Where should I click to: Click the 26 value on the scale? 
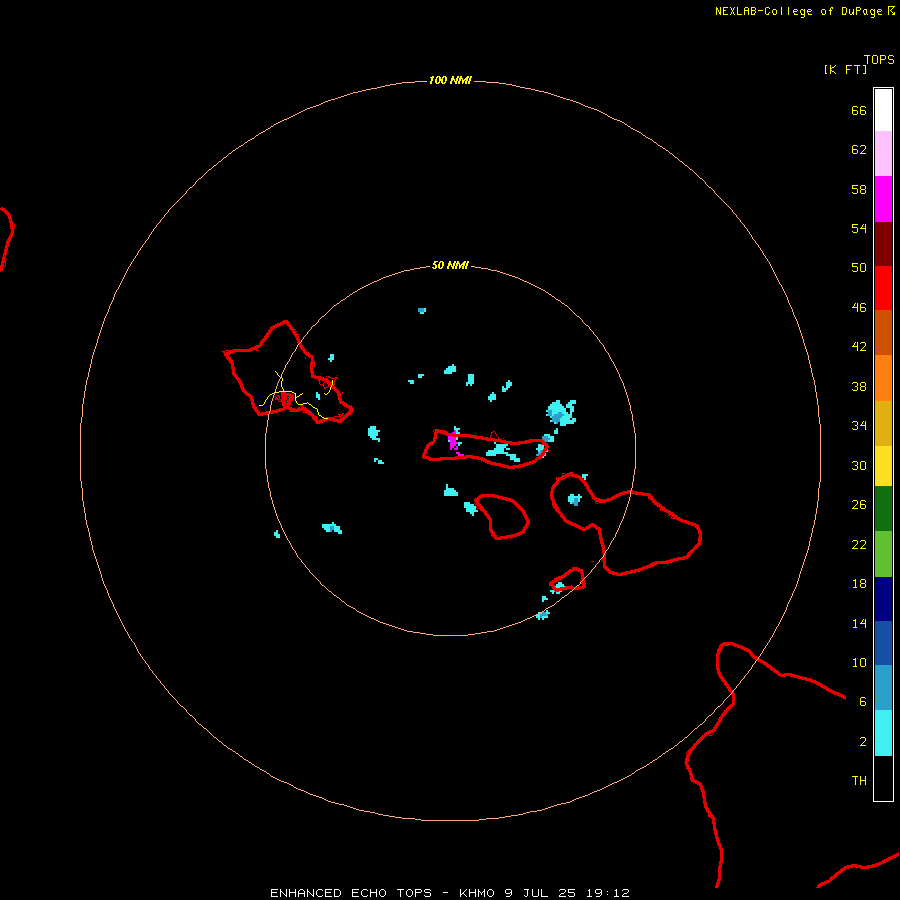coord(859,504)
